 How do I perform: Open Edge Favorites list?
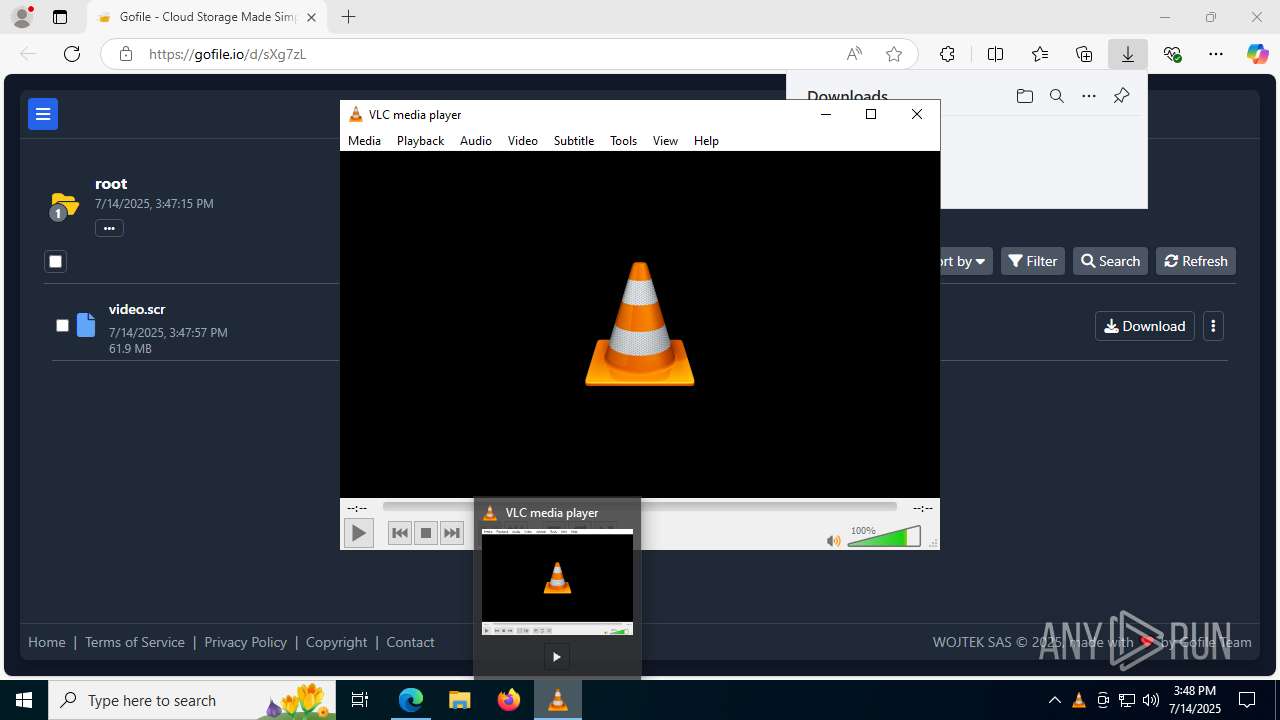pyautogui.click(x=1040, y=54)
